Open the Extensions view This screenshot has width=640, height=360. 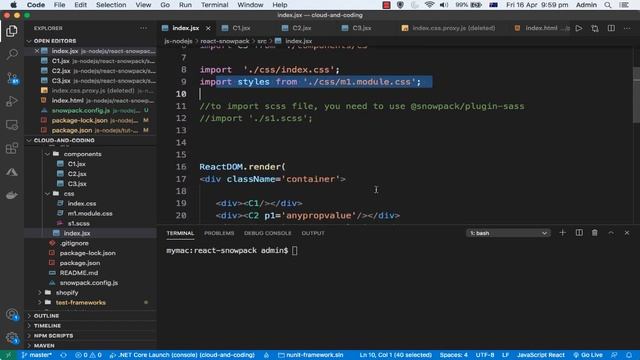click(11, 148)
